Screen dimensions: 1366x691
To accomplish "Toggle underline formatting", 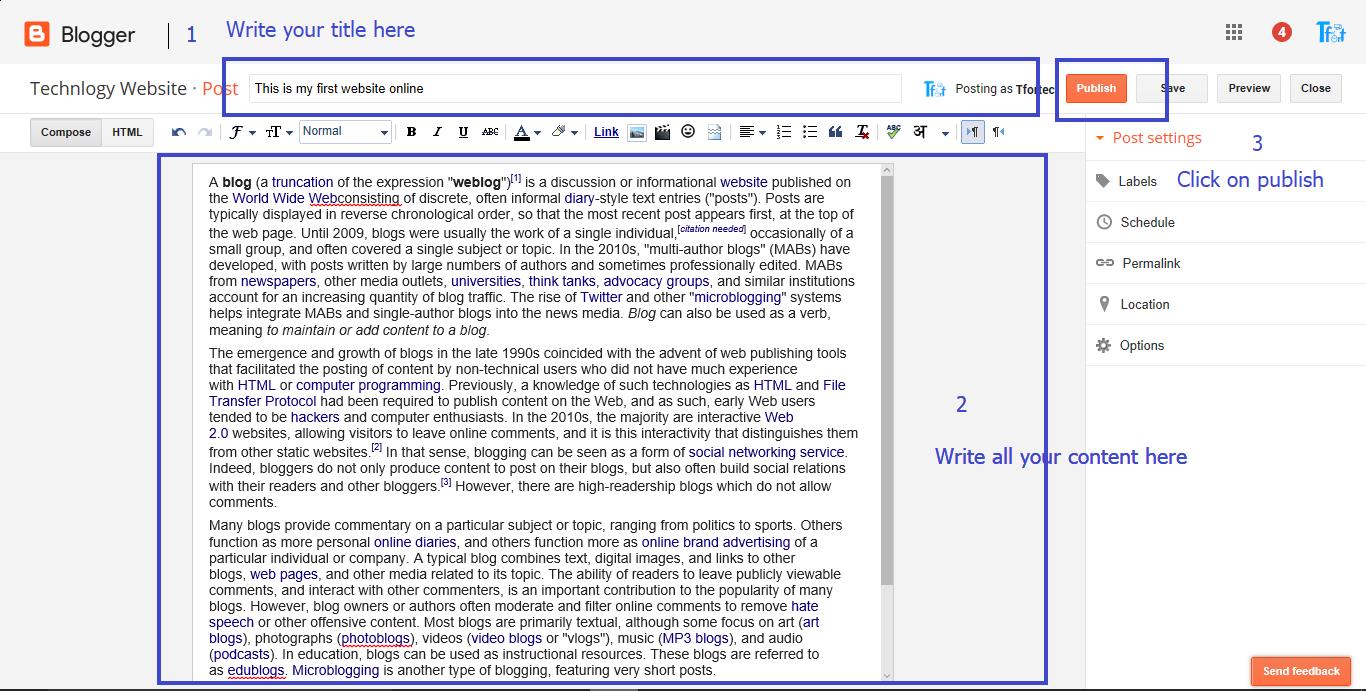I will 463,132.
